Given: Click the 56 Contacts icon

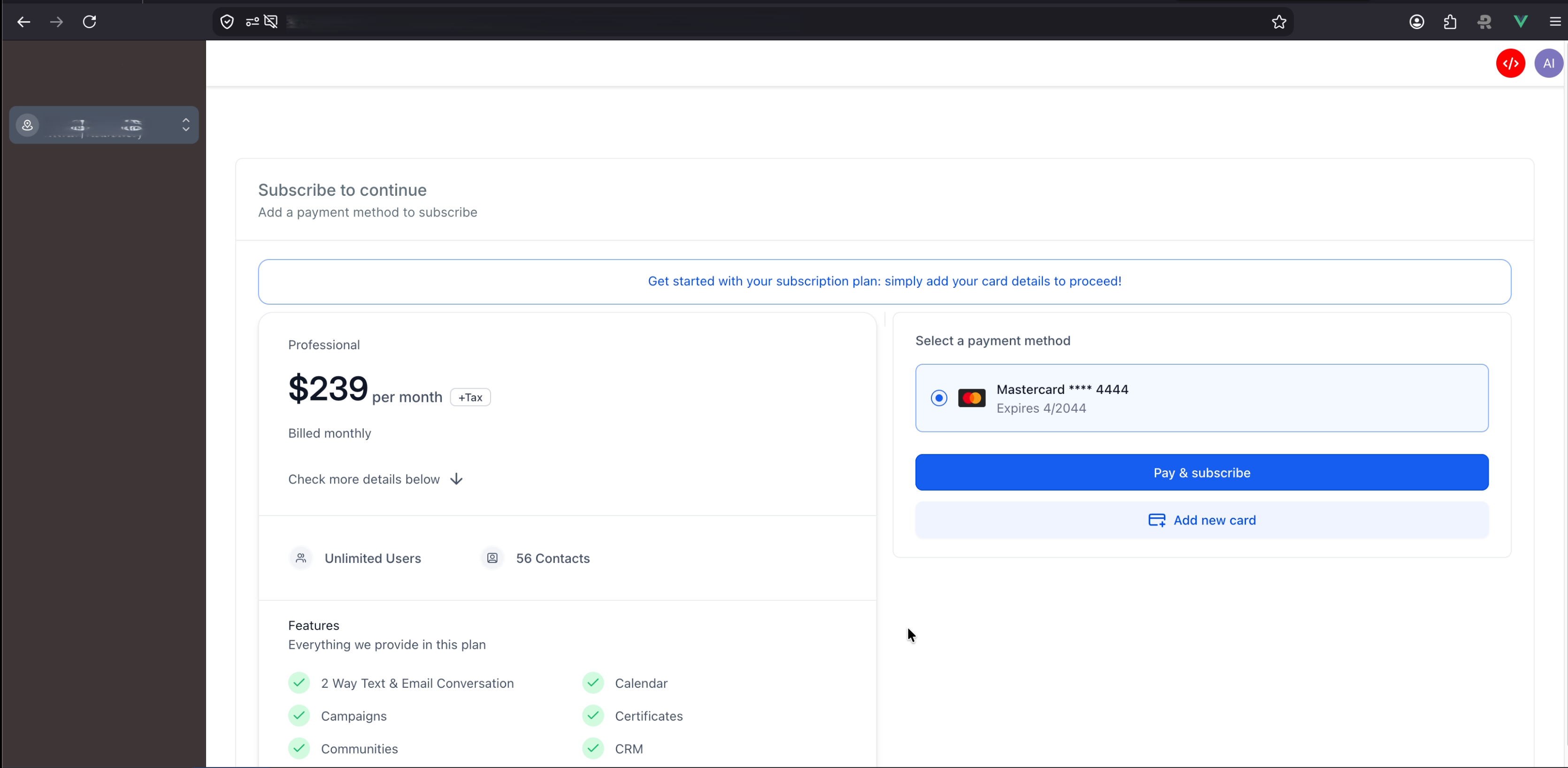Looking at the screenshot, I should [x=492, y=558].
